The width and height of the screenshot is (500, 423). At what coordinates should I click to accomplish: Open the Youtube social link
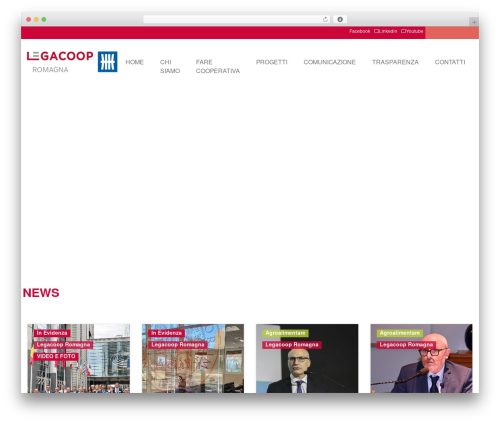[412, 31]
